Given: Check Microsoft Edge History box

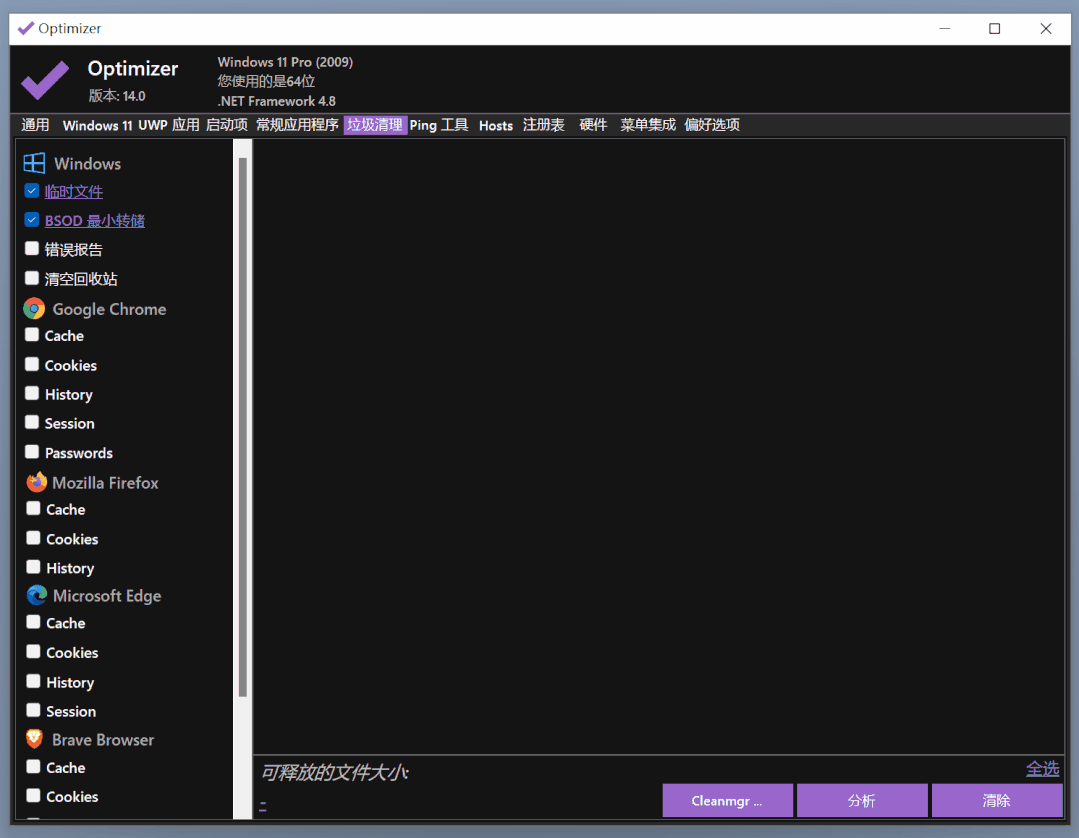Looking at the screenshot, I should click(33, 680).
